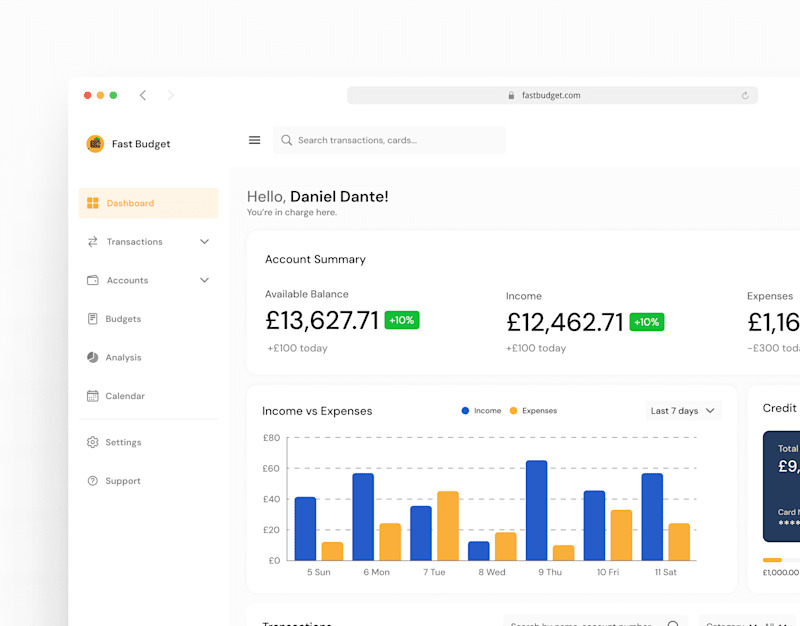Open the Calendar menu item
Image resolution: width=800 pixels, height=626 pixels.
click(148, 396)
